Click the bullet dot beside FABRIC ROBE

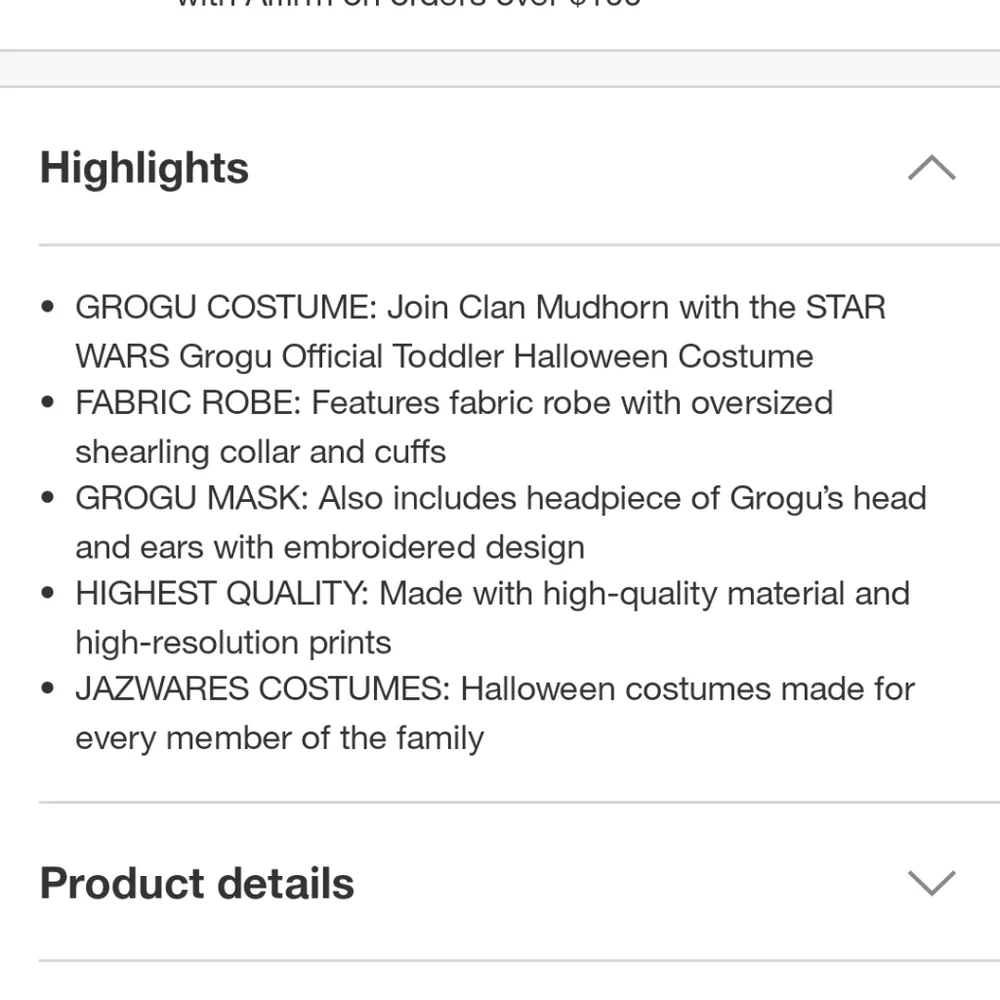tap(47, 402)
